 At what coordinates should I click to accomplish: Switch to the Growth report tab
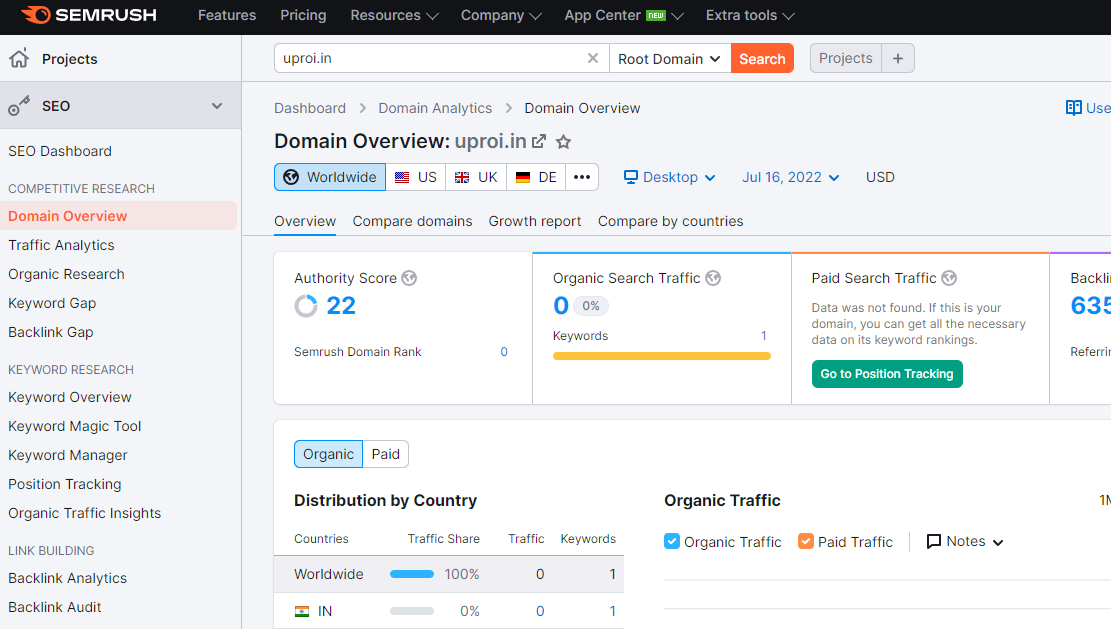tap(535, 221)
